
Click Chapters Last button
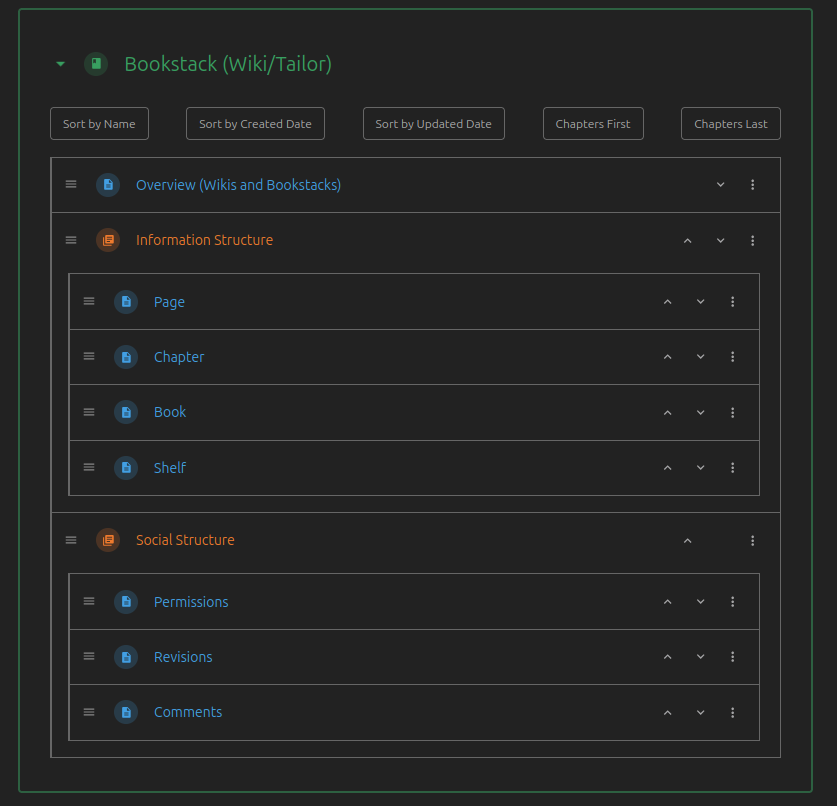pos(731,124)
